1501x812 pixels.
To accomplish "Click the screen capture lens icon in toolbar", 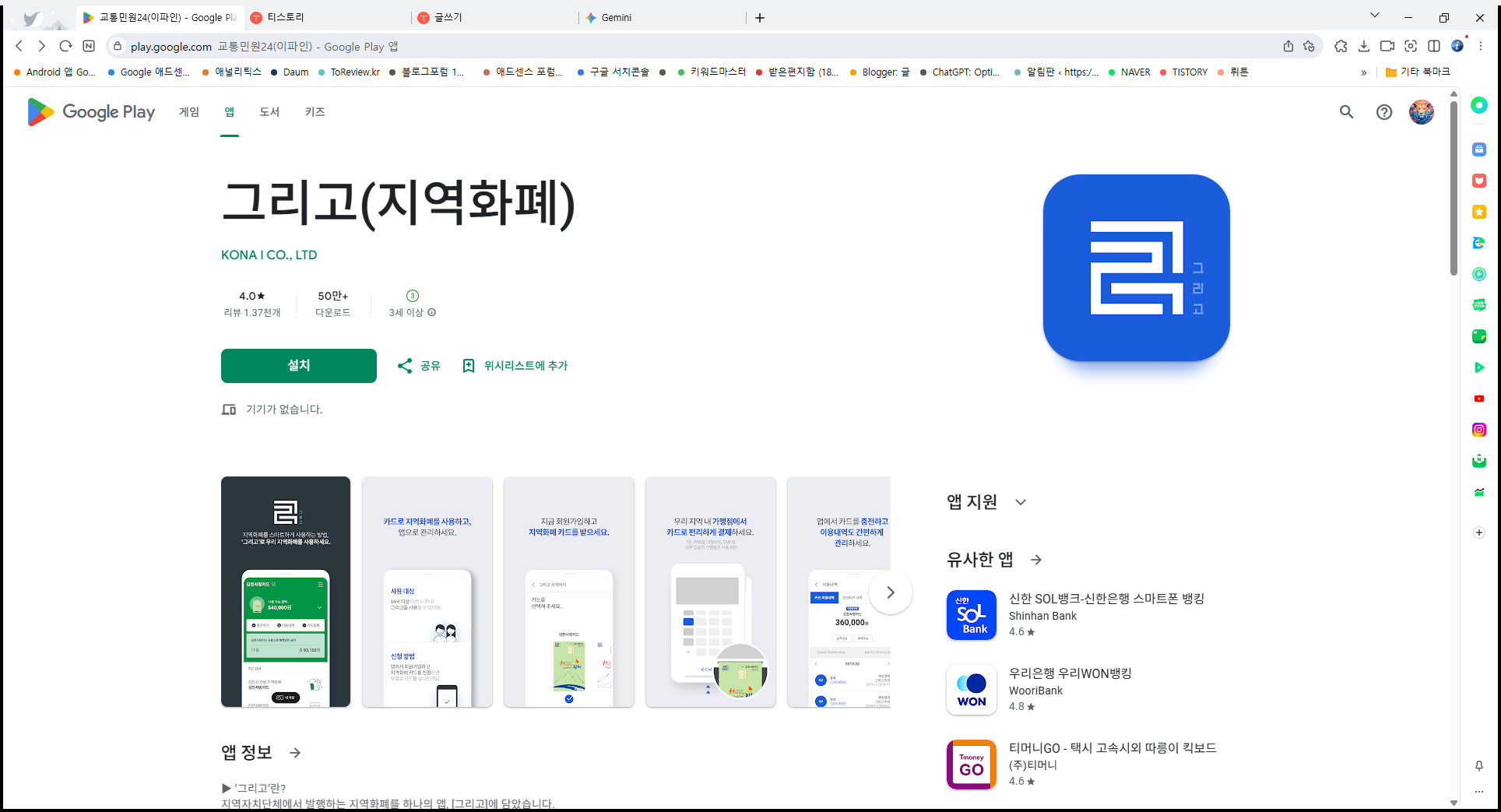I will [1411, 46].
